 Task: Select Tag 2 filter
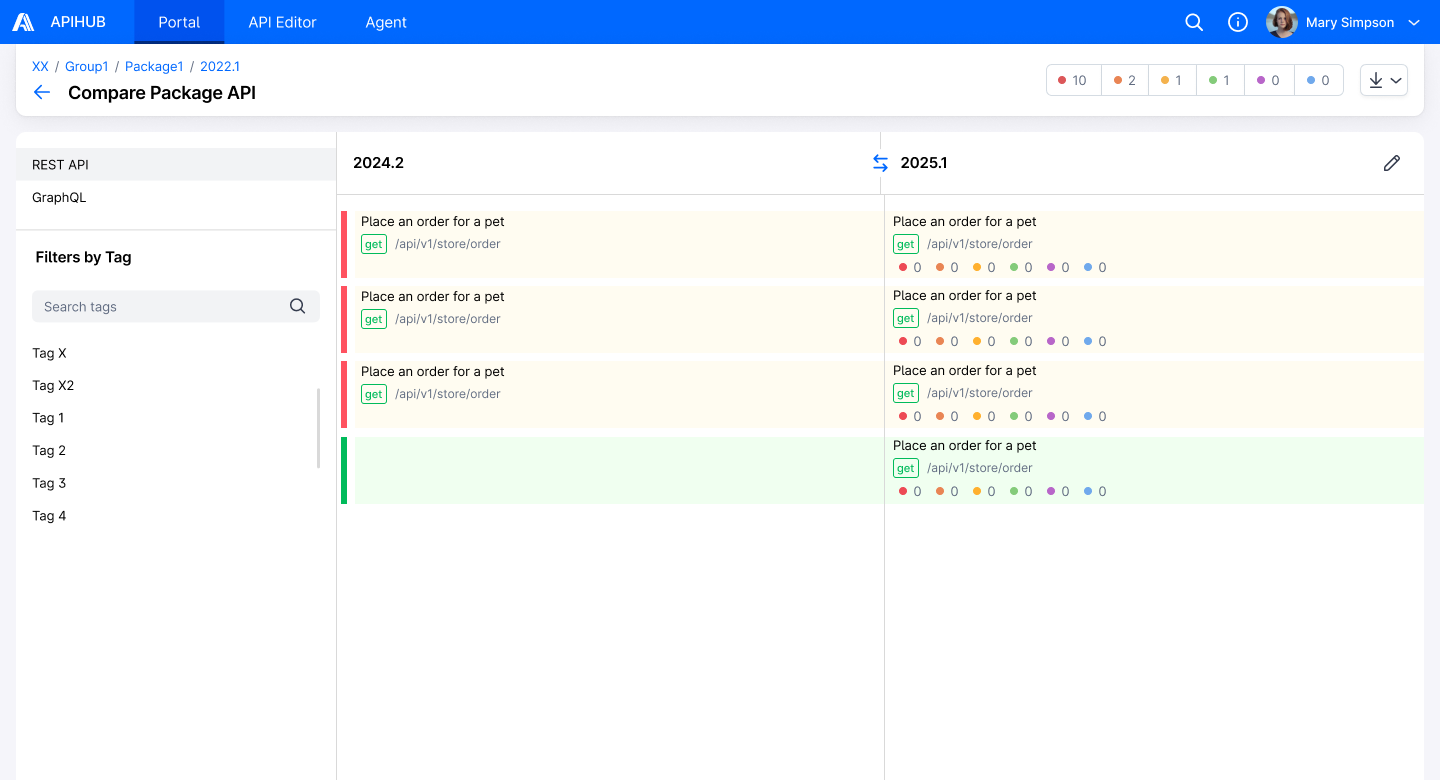(x=49, y=450)
